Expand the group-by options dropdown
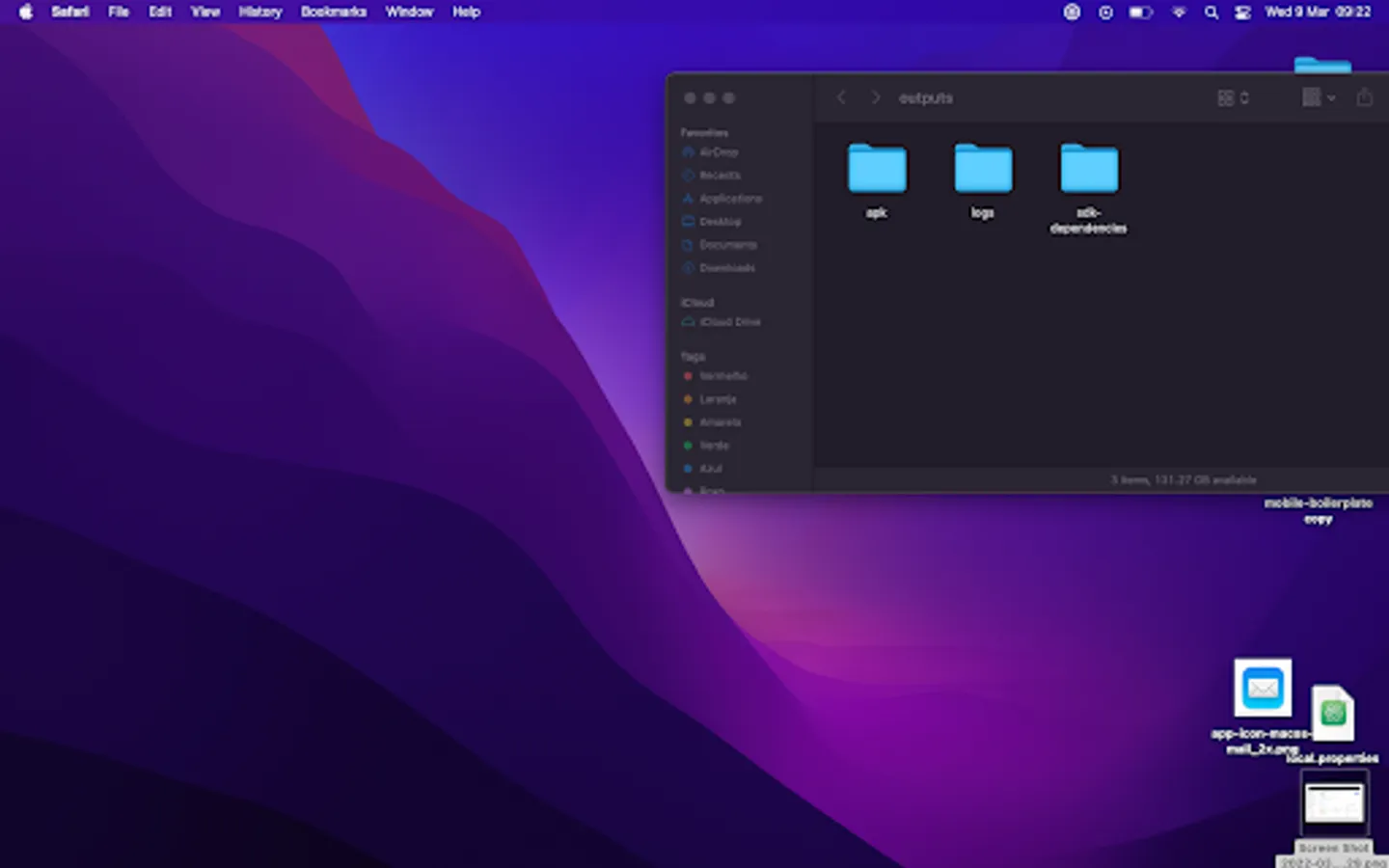 tap(1319, 97)
